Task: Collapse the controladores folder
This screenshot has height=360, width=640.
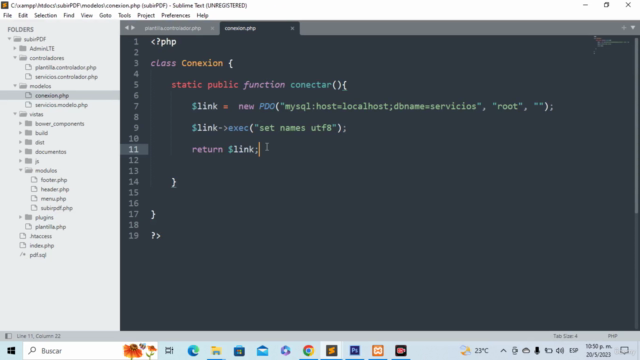Action: coord(15,58)
